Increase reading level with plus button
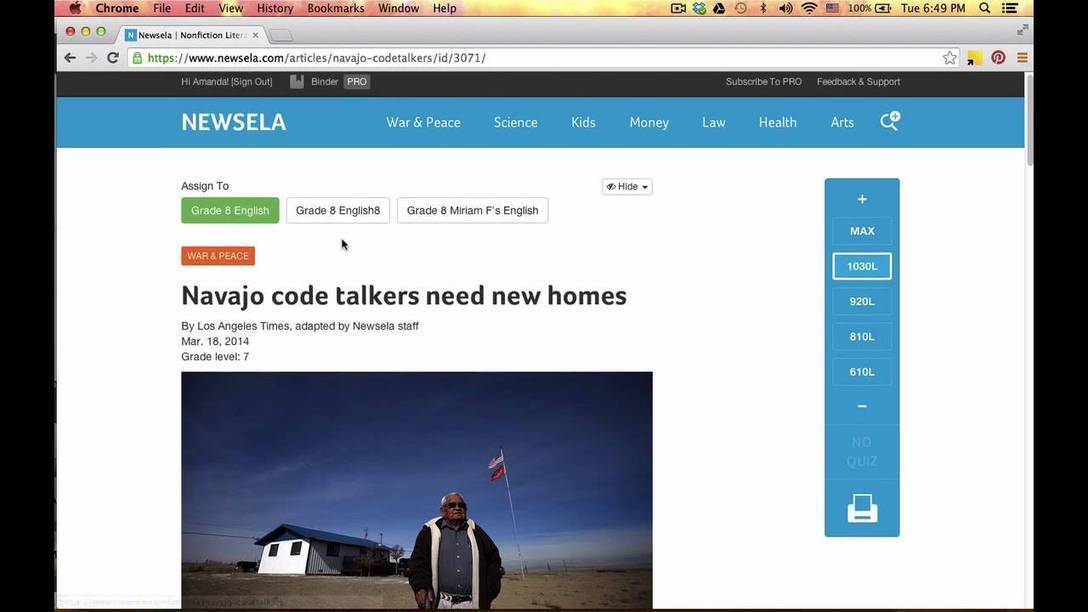The height and width of the screenshot is (612, 1088). click(862, 199)
